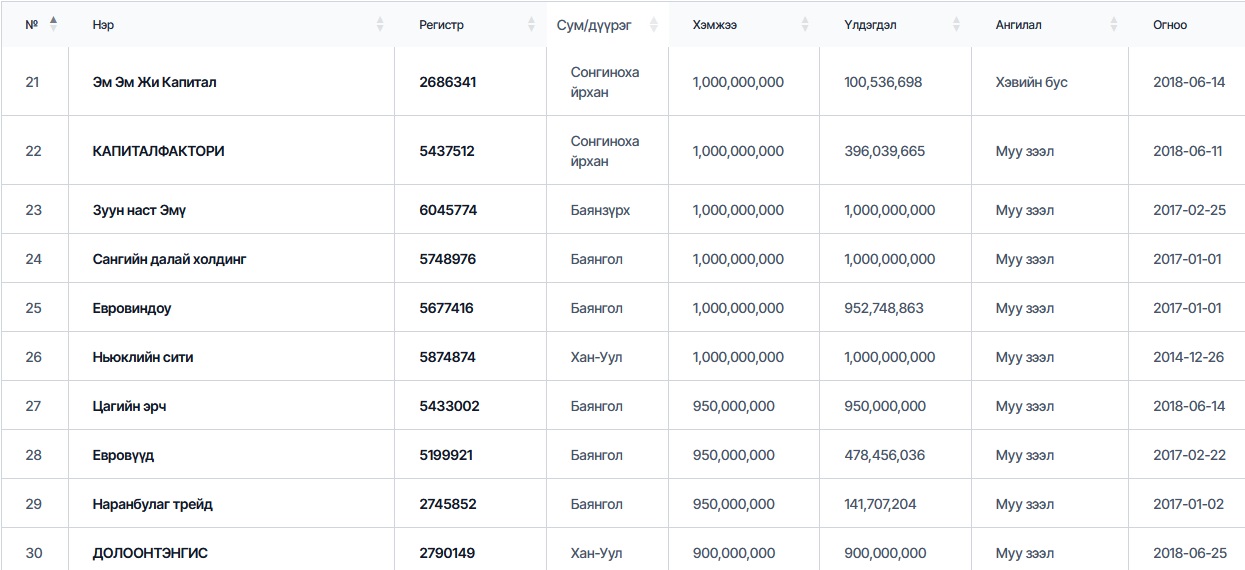1245x570 pixels.
Task: Click the Баянзүрх district cell
Action: tap(600, 210)
